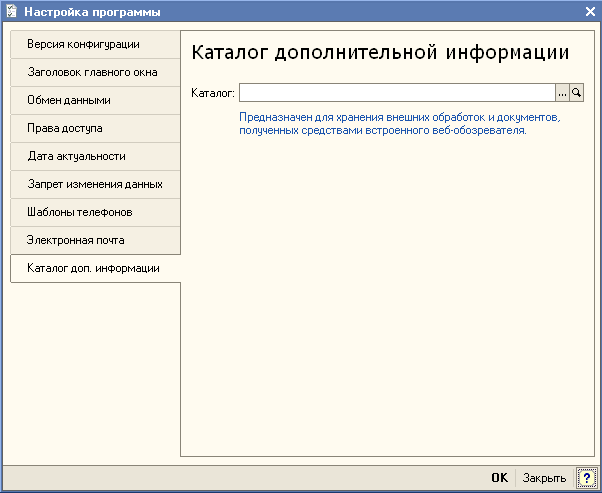602x493 pixels.
Task: Select Каталог доп. информации tab
Action: (x=95, y=268)
